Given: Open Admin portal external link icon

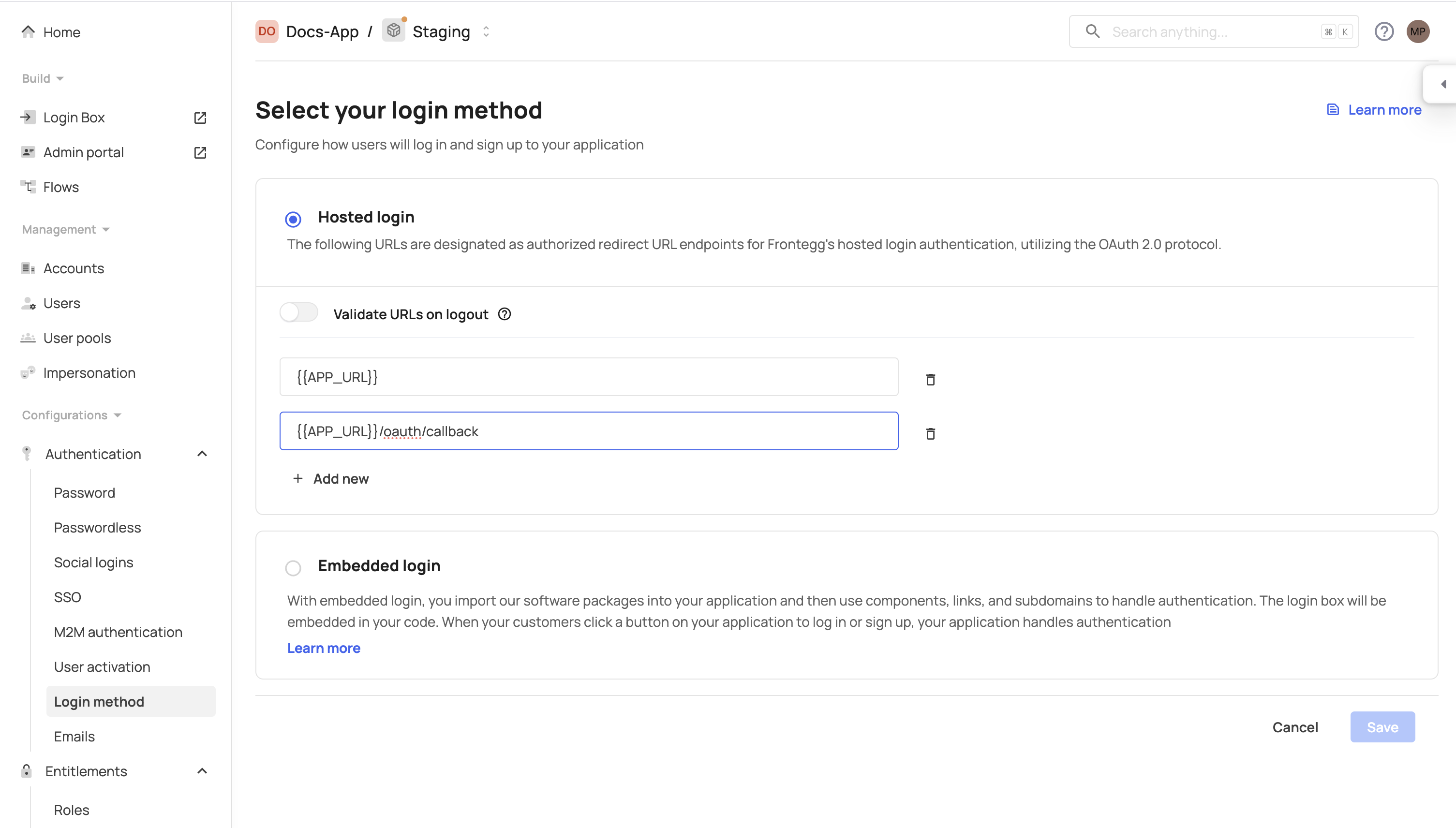Looking at the screenshot, I should pos(200,152).
